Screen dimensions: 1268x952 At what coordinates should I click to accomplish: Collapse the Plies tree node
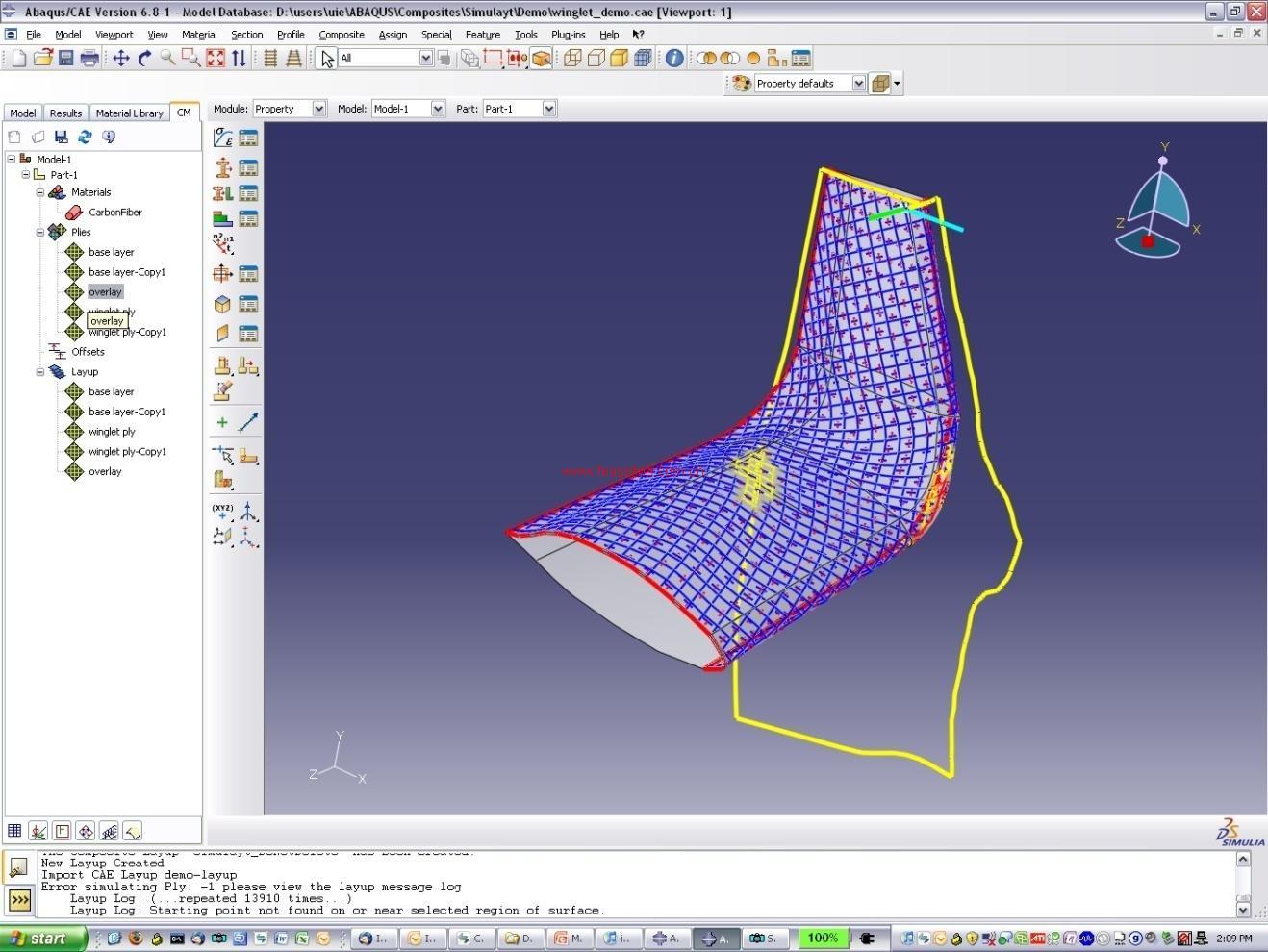click(40, 232)
